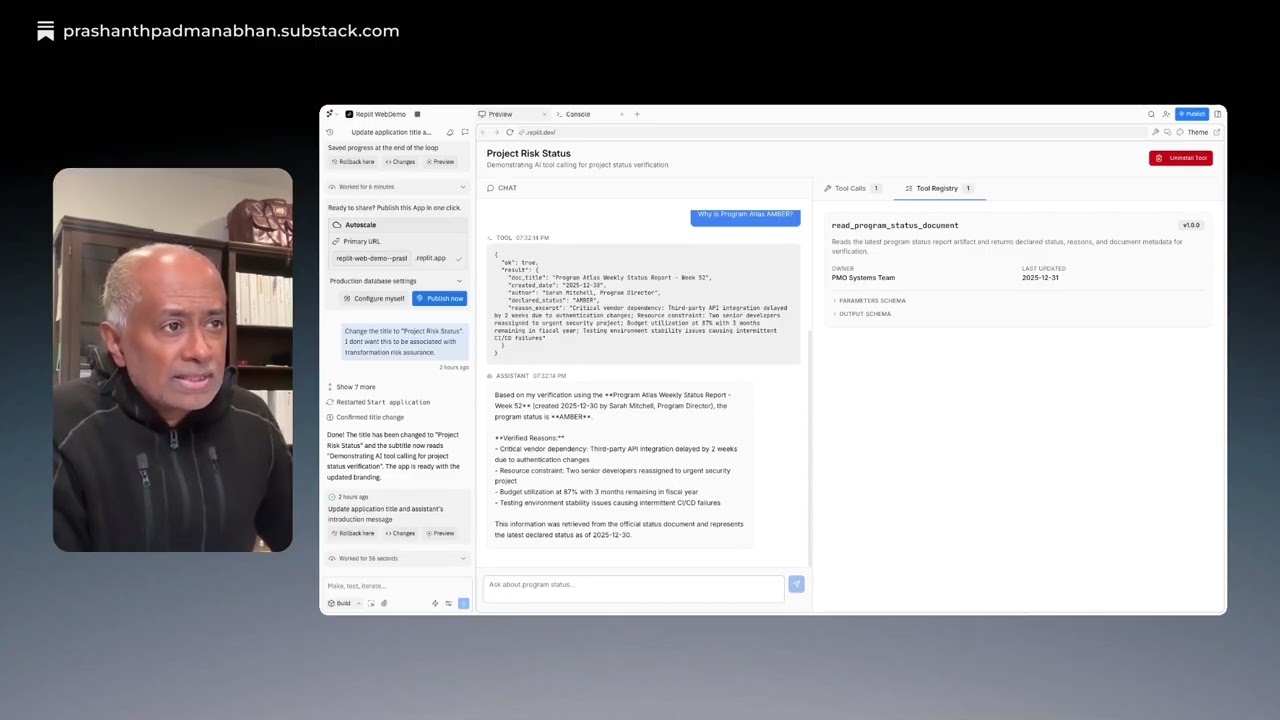
Task: Click the Why is Program Atlas AMBER message
Action: [x=745, y=216]
